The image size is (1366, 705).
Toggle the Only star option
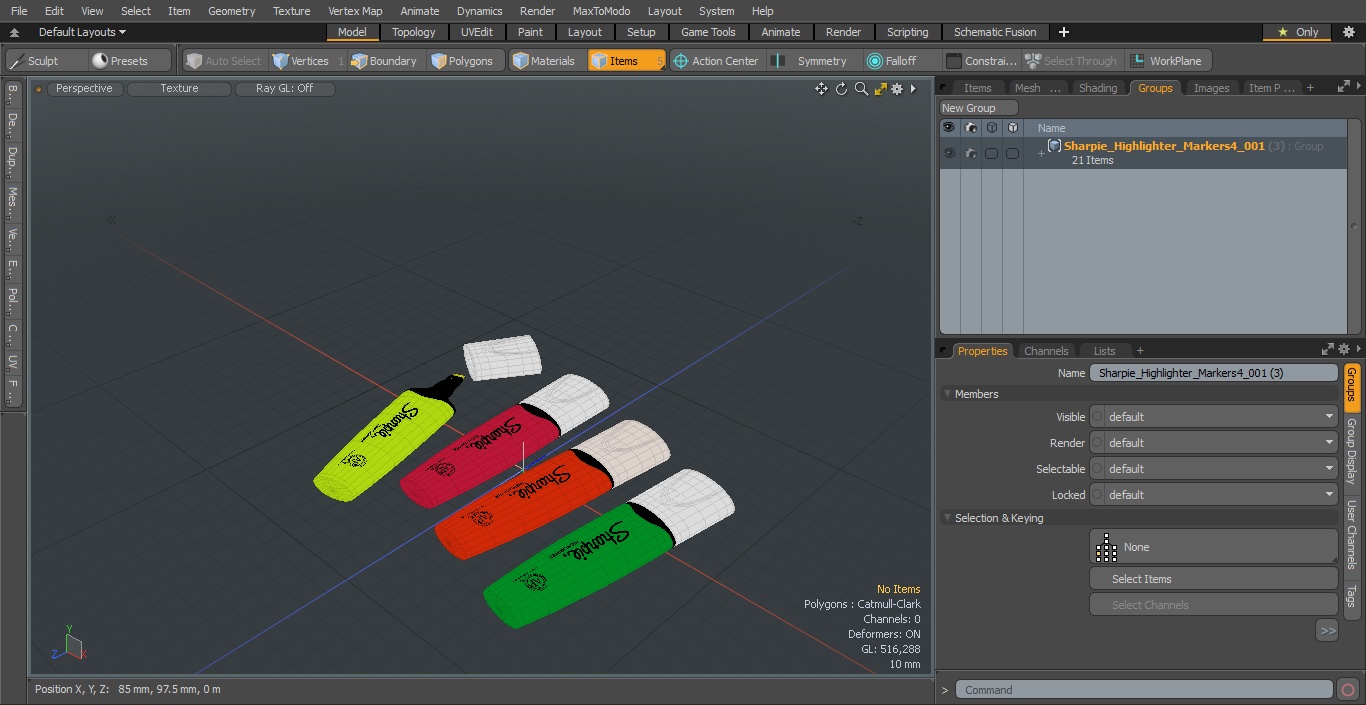point(1296,32)
